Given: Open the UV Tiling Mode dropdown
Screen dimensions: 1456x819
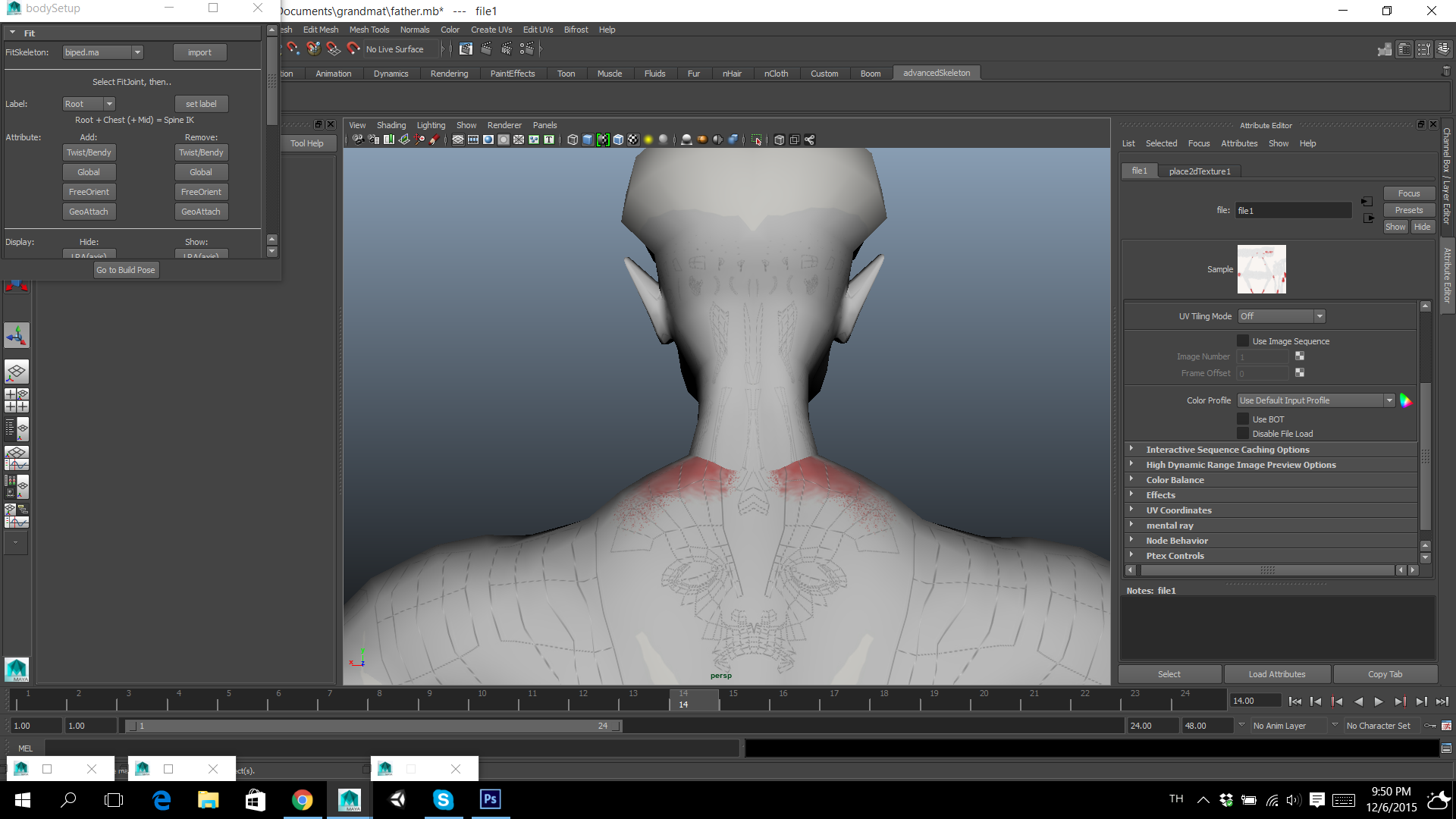Looking at the screenshot, I should pos(1282,316).
